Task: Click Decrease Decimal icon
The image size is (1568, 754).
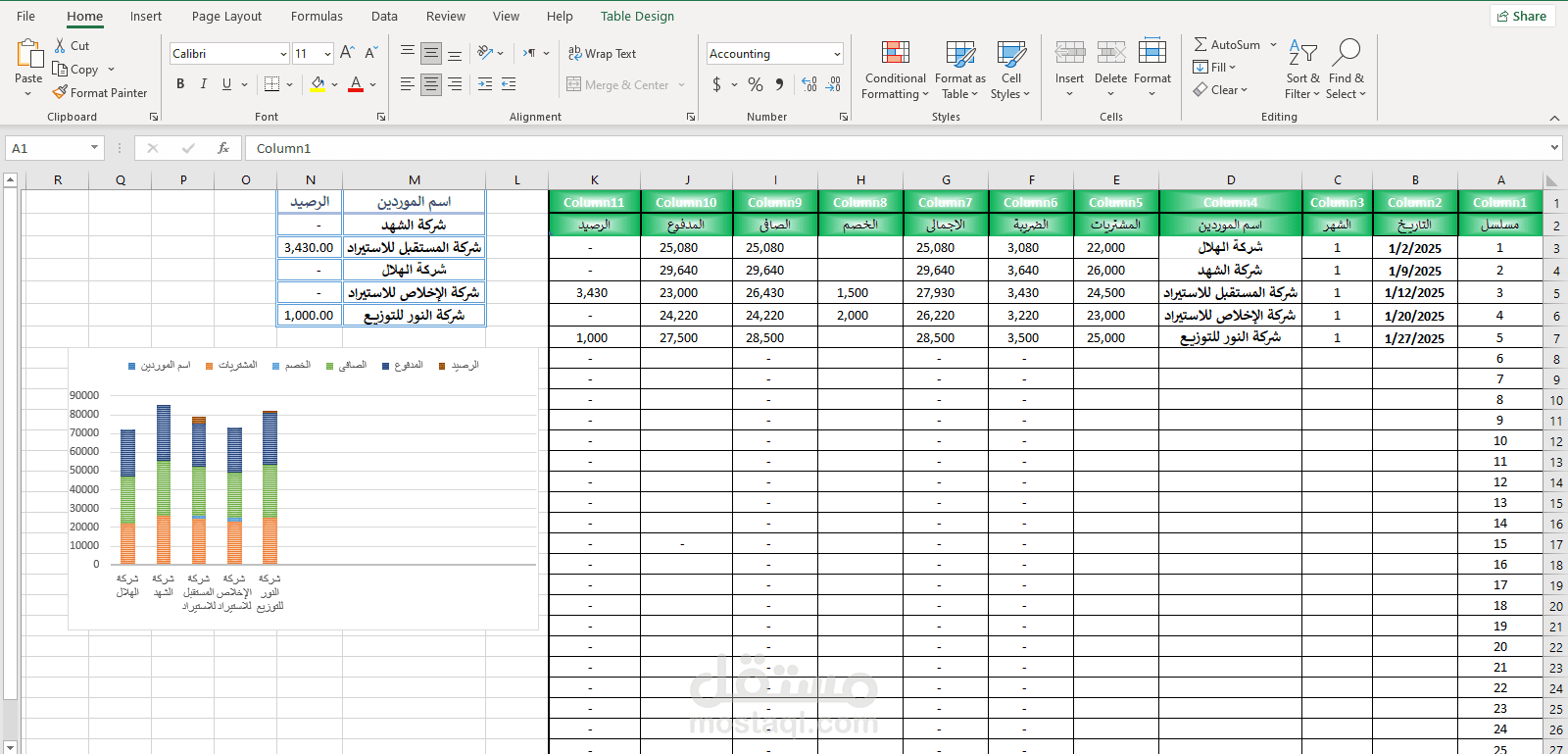Action: 833,84
